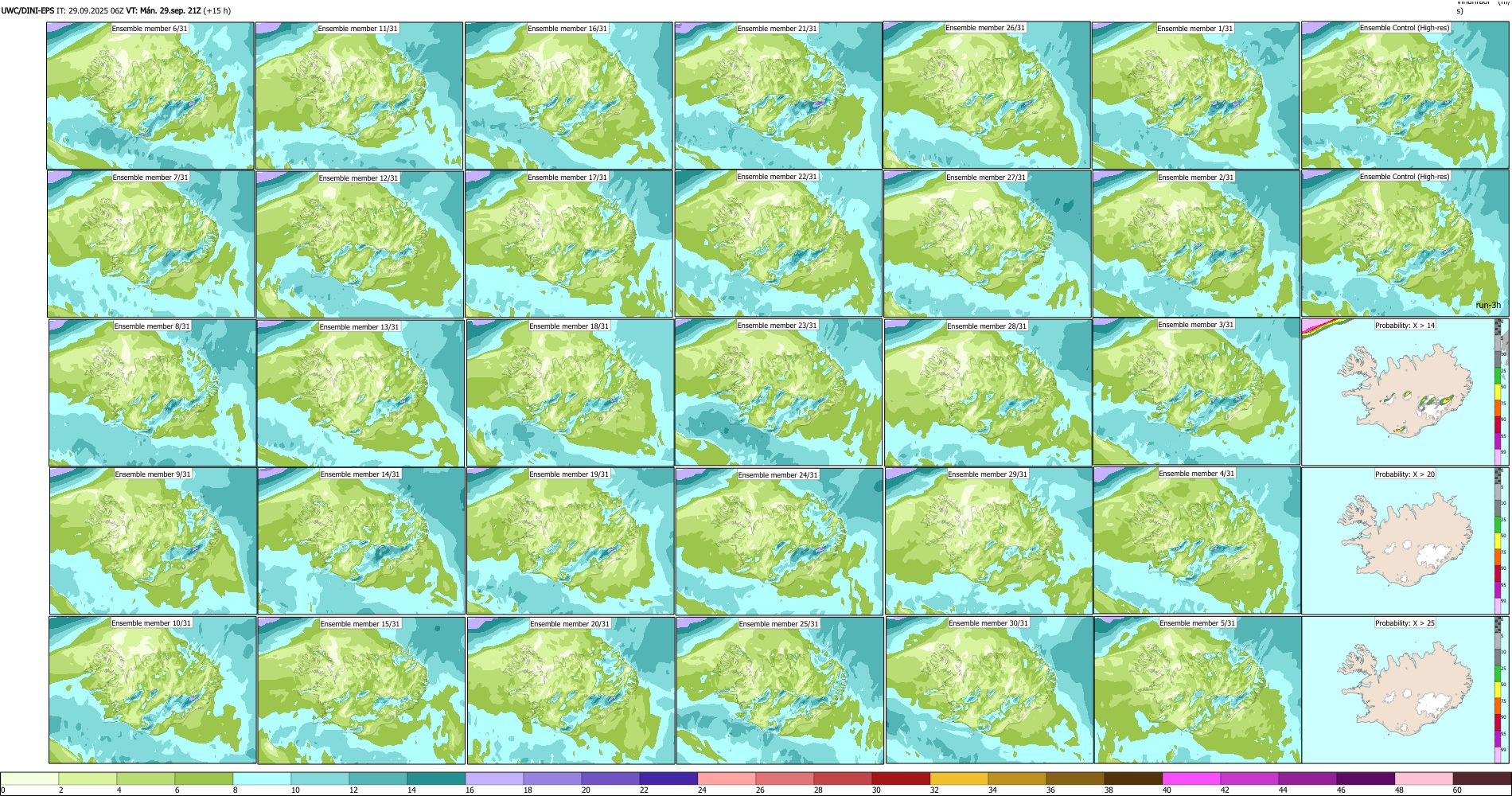Open the Ensemble member 20/31 map panel
The image size is (1512, 796).
point(571,690)
